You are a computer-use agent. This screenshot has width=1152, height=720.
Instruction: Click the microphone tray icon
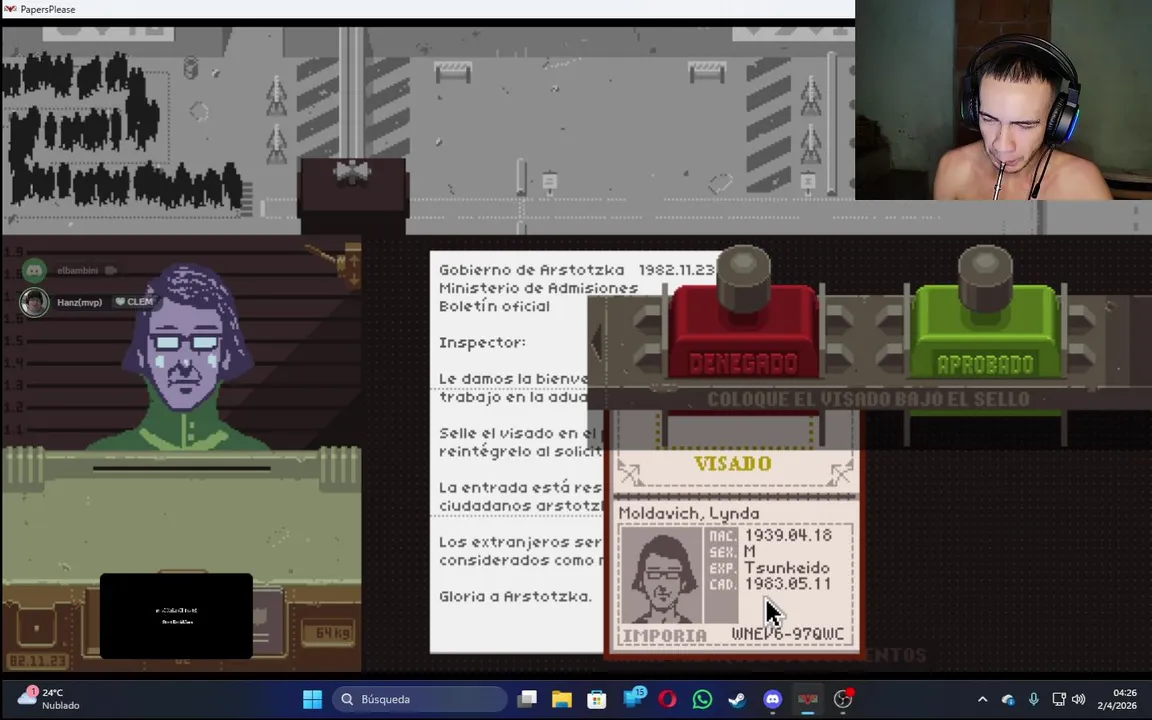pyautogui.click(x=1034, y=699)
